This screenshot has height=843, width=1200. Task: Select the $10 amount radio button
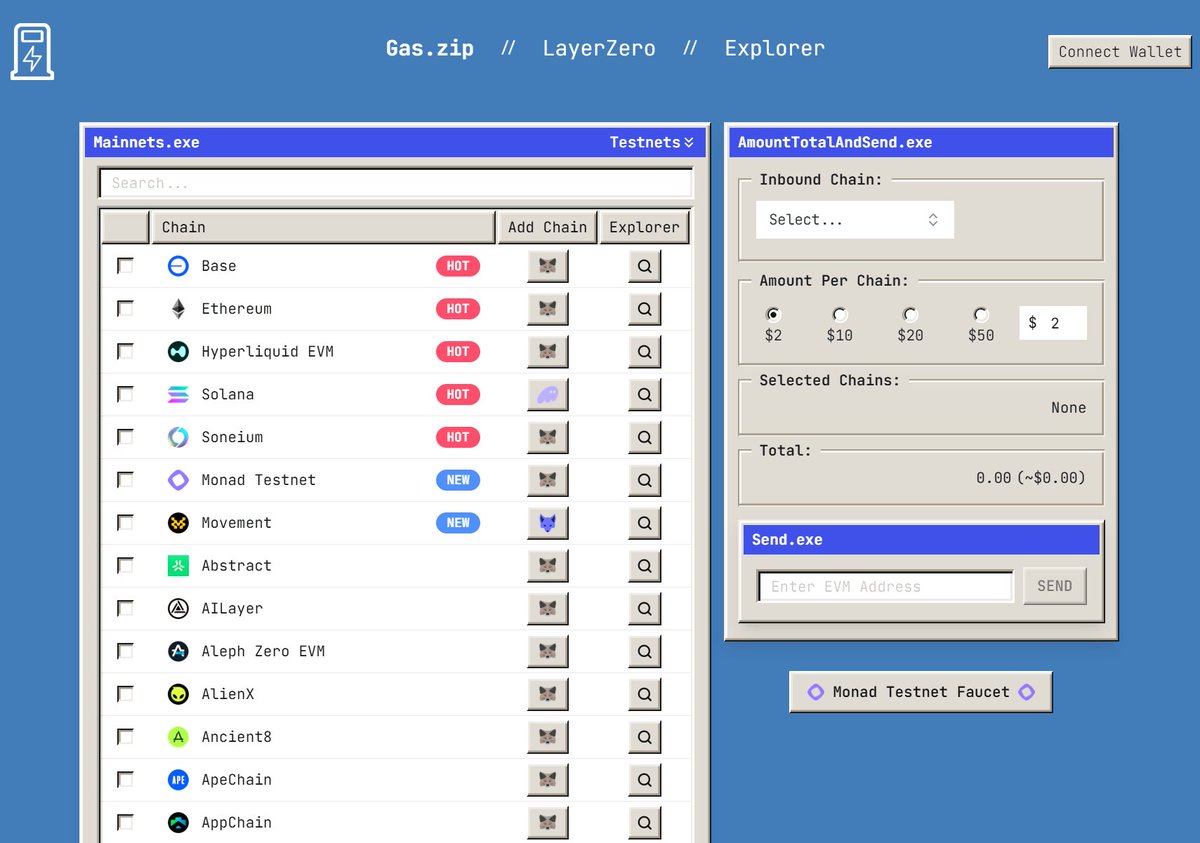(x=839, y=315)
